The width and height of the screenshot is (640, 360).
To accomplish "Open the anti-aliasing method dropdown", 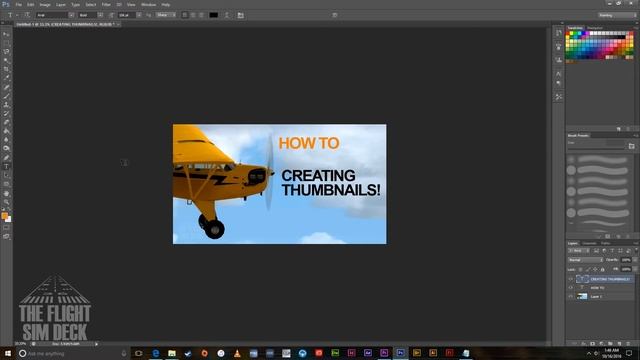I will pos(165,15).
